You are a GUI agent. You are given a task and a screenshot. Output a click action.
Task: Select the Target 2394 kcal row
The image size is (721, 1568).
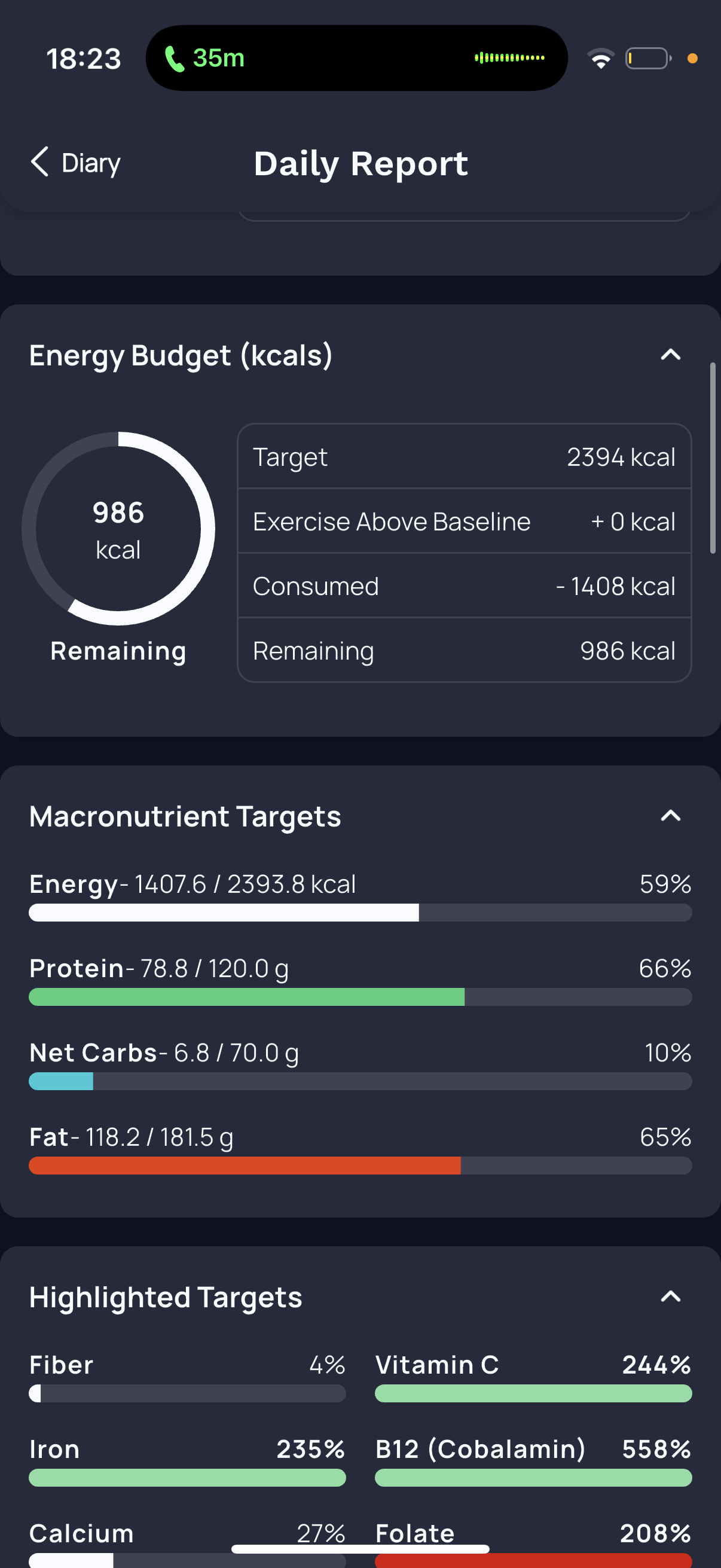[x=465, y=456]
